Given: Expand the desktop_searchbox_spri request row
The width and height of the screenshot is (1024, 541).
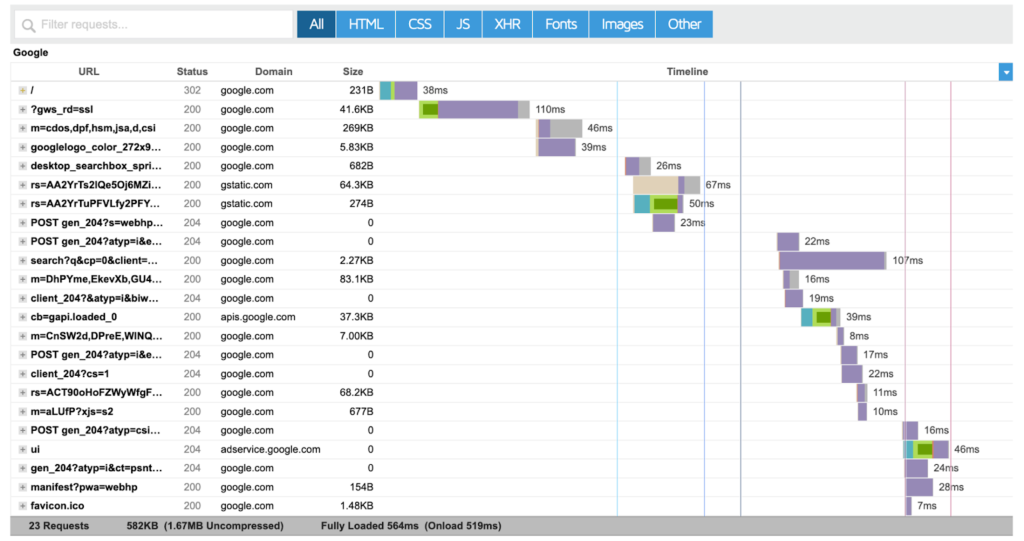Looking at the screenshot, I should [22, 166].
